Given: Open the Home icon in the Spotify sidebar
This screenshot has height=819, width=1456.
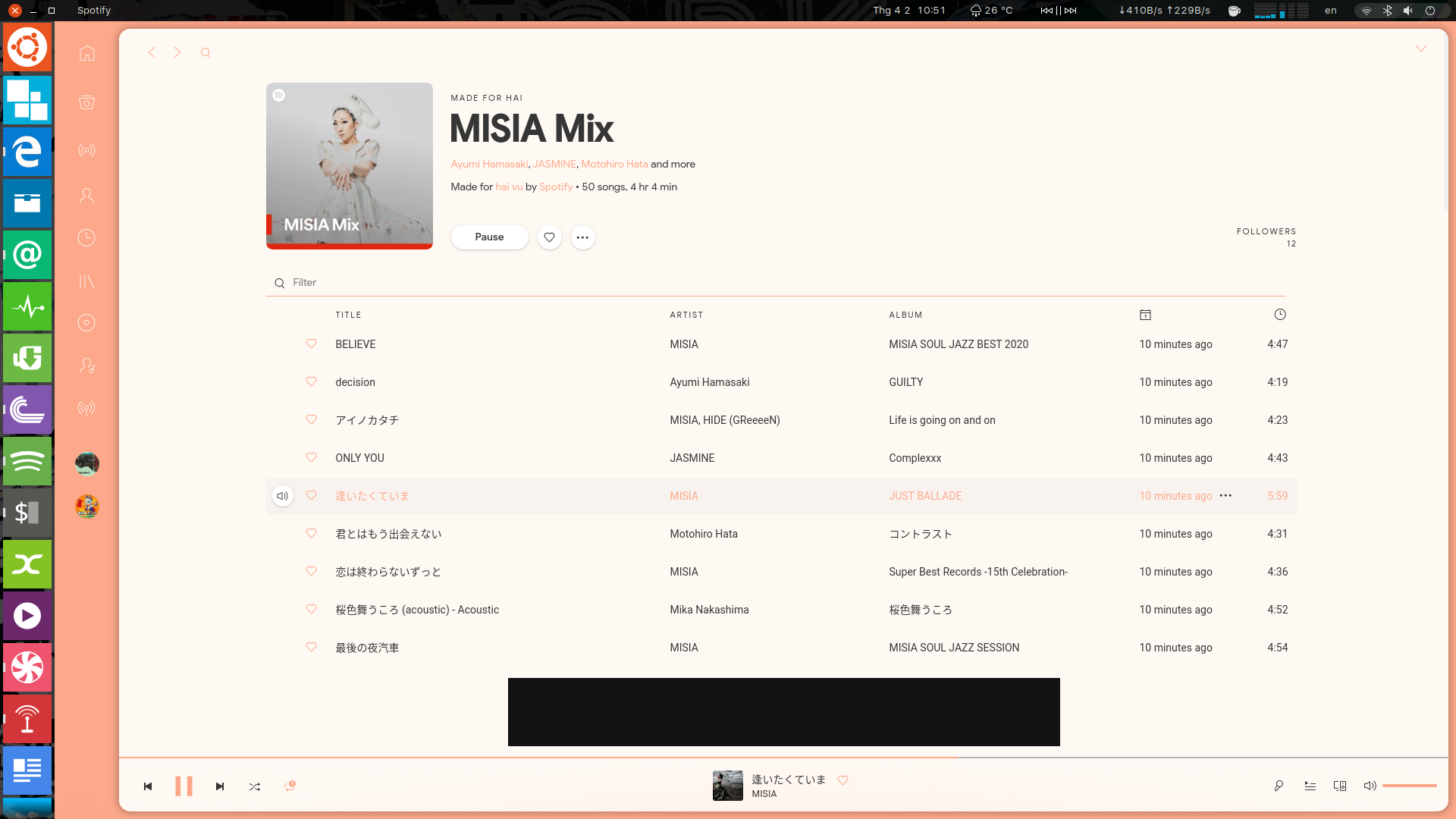Looking at the screenshot, I should click(x=87, y=53).
